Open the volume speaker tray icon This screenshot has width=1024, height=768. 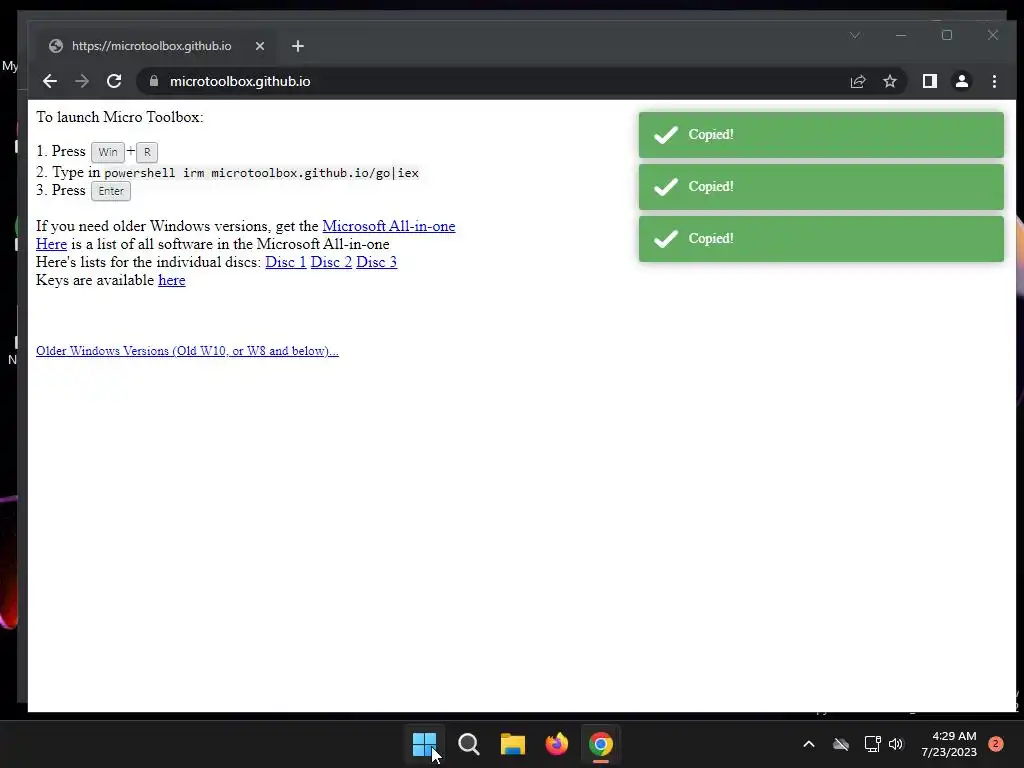click(x=896, y=744)
